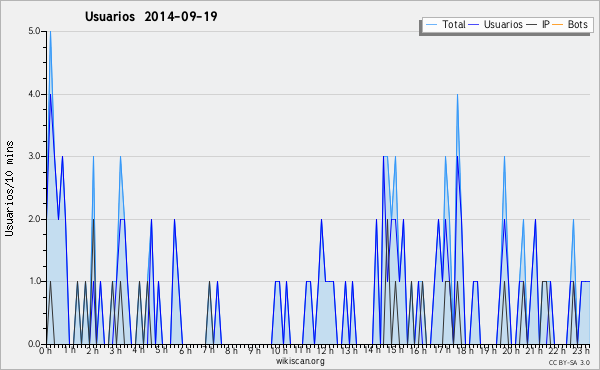Click the dark blue Usuarios legend line
The width and height of the screenshot is (600, 370).
[x=474, y=24]
